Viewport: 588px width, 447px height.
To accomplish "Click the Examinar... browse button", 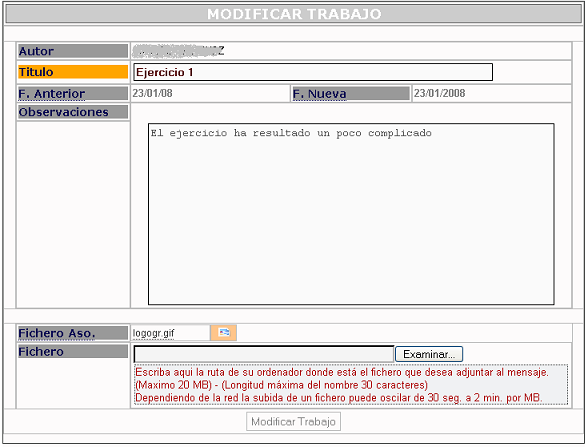I will [x=429, y=354].
